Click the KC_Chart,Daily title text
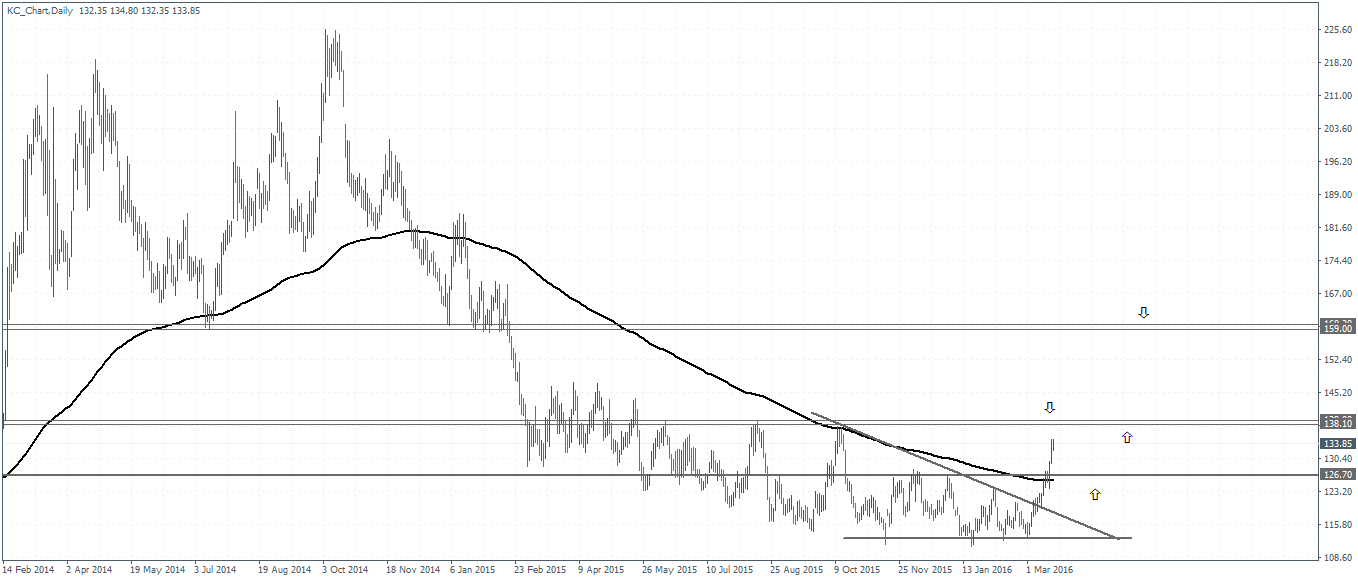The height and width of the screenshot is (581, 1358). click(x=40, y=10)
